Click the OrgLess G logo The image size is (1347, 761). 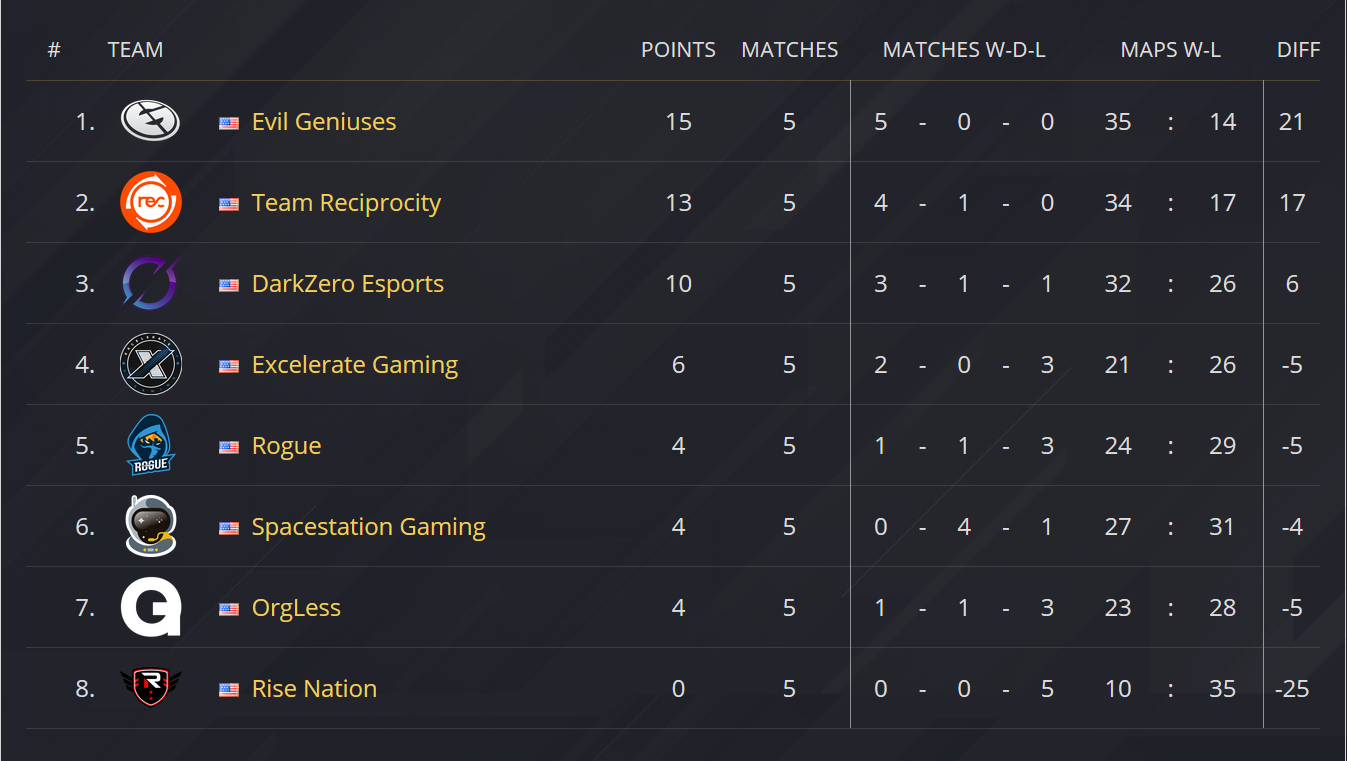150,607
